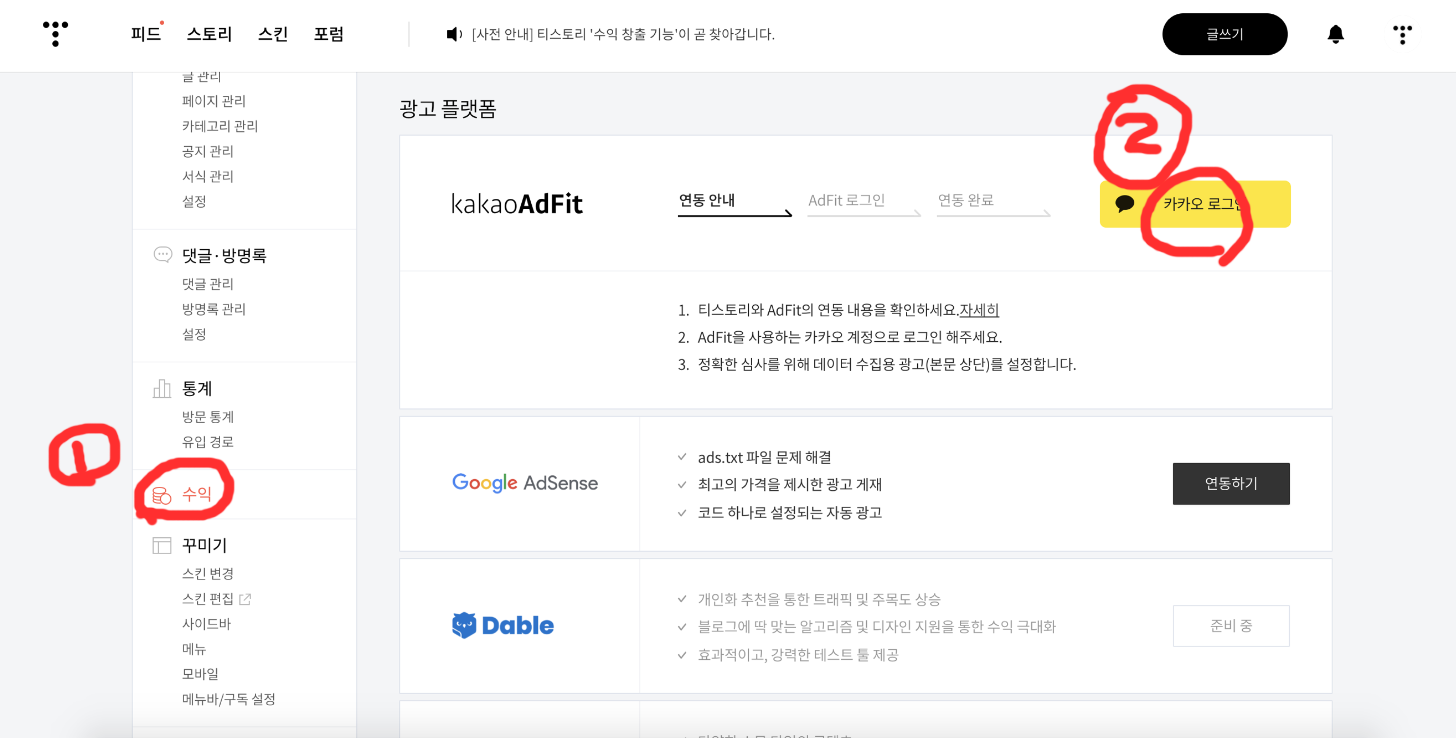The image size is (1456, 738).
Task: Open 공지 관리 in the sidebar
Action: pos(208,151)
